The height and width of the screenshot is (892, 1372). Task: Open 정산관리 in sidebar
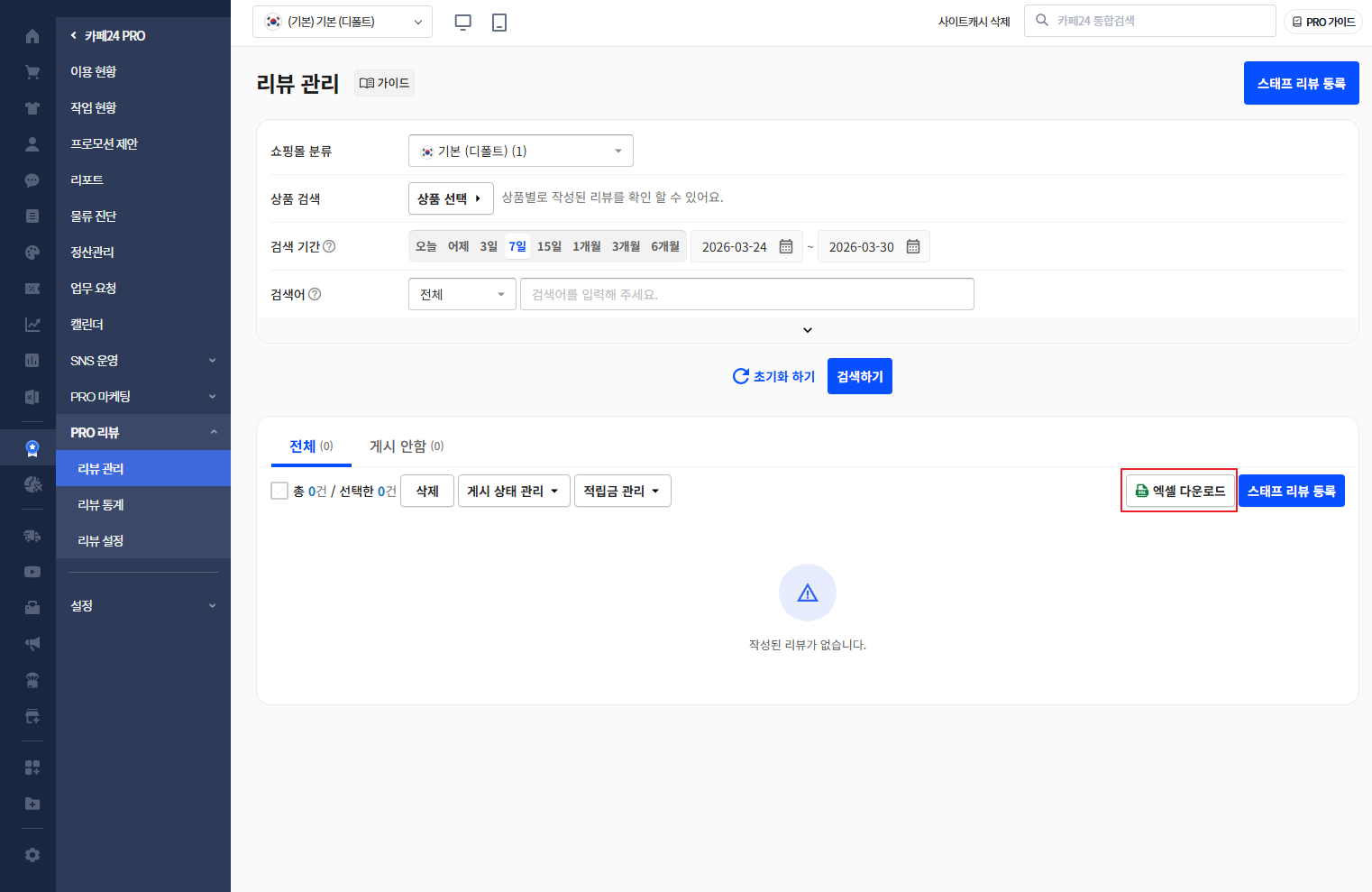[x=143, y=252]
